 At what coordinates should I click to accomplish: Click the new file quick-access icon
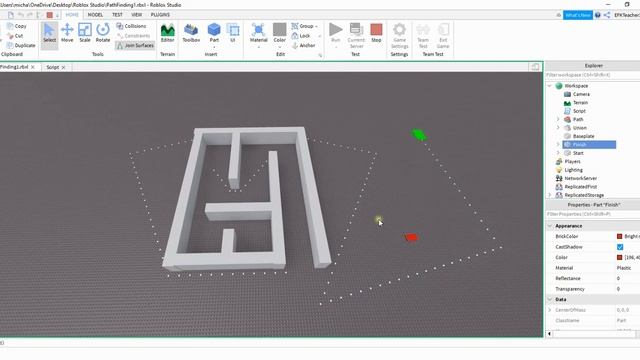point(11,15)
